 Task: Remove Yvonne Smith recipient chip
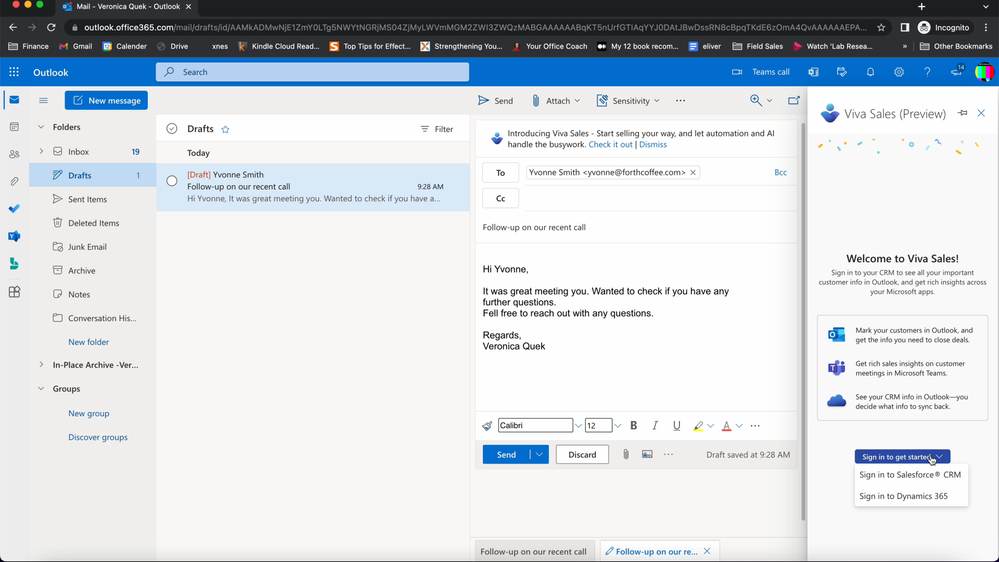(x=693, y=173)
